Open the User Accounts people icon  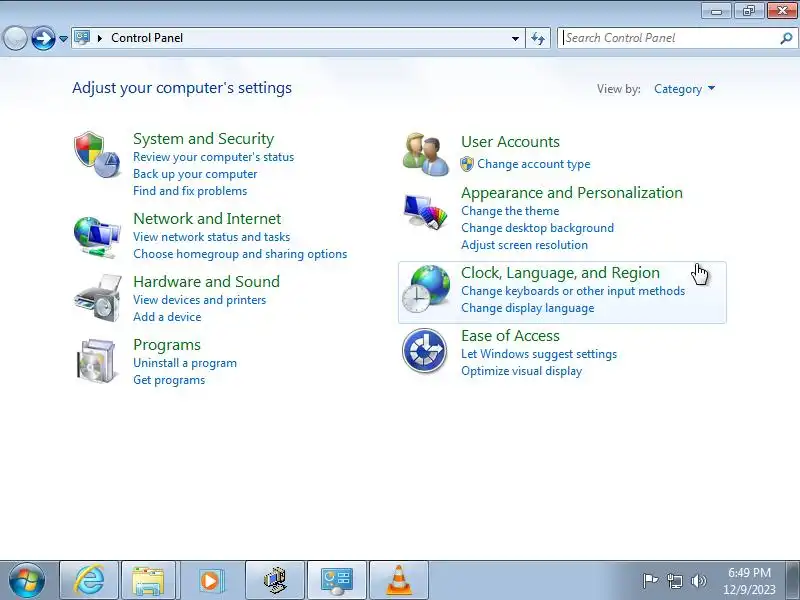426,155
